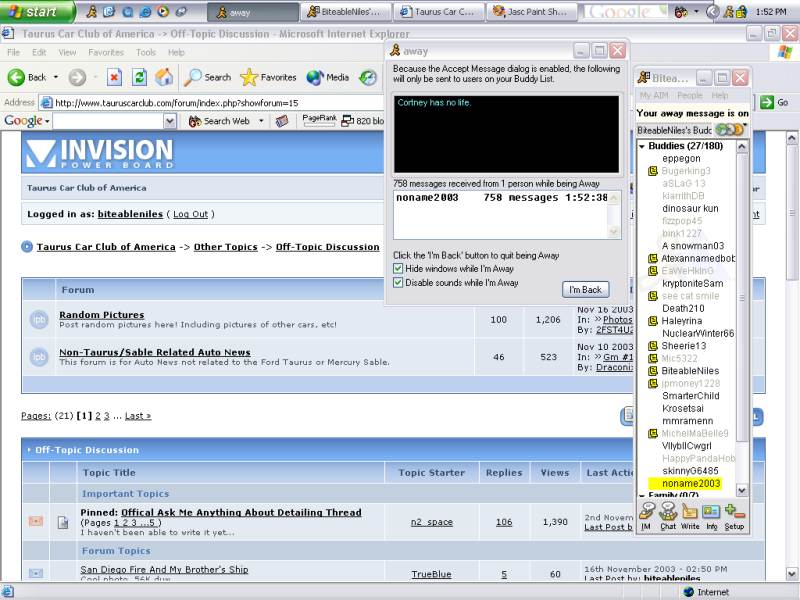Open AIM Setup button
800x600 pixels.
[734, 517]
